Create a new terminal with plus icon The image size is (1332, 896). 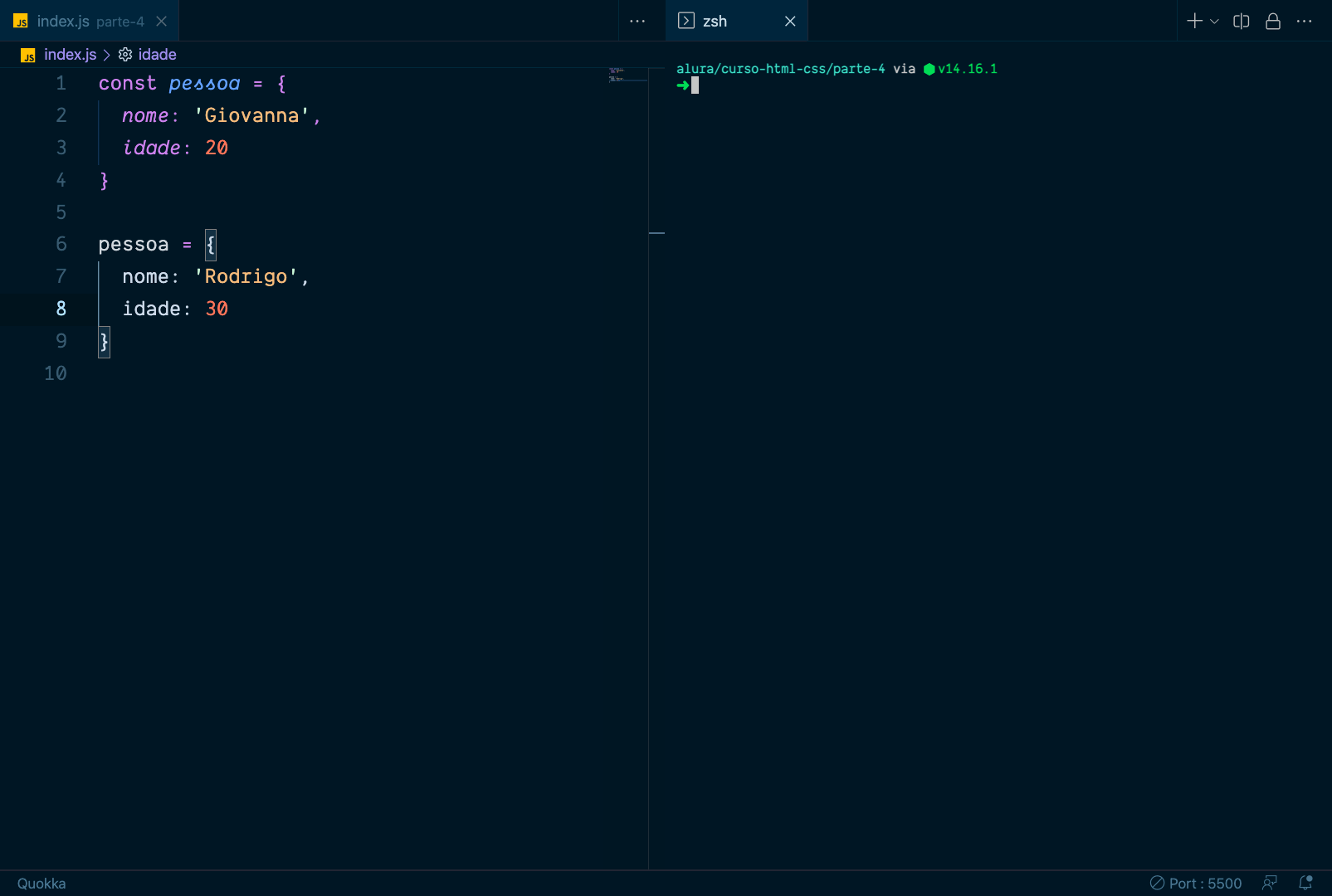pos(1194,21)
